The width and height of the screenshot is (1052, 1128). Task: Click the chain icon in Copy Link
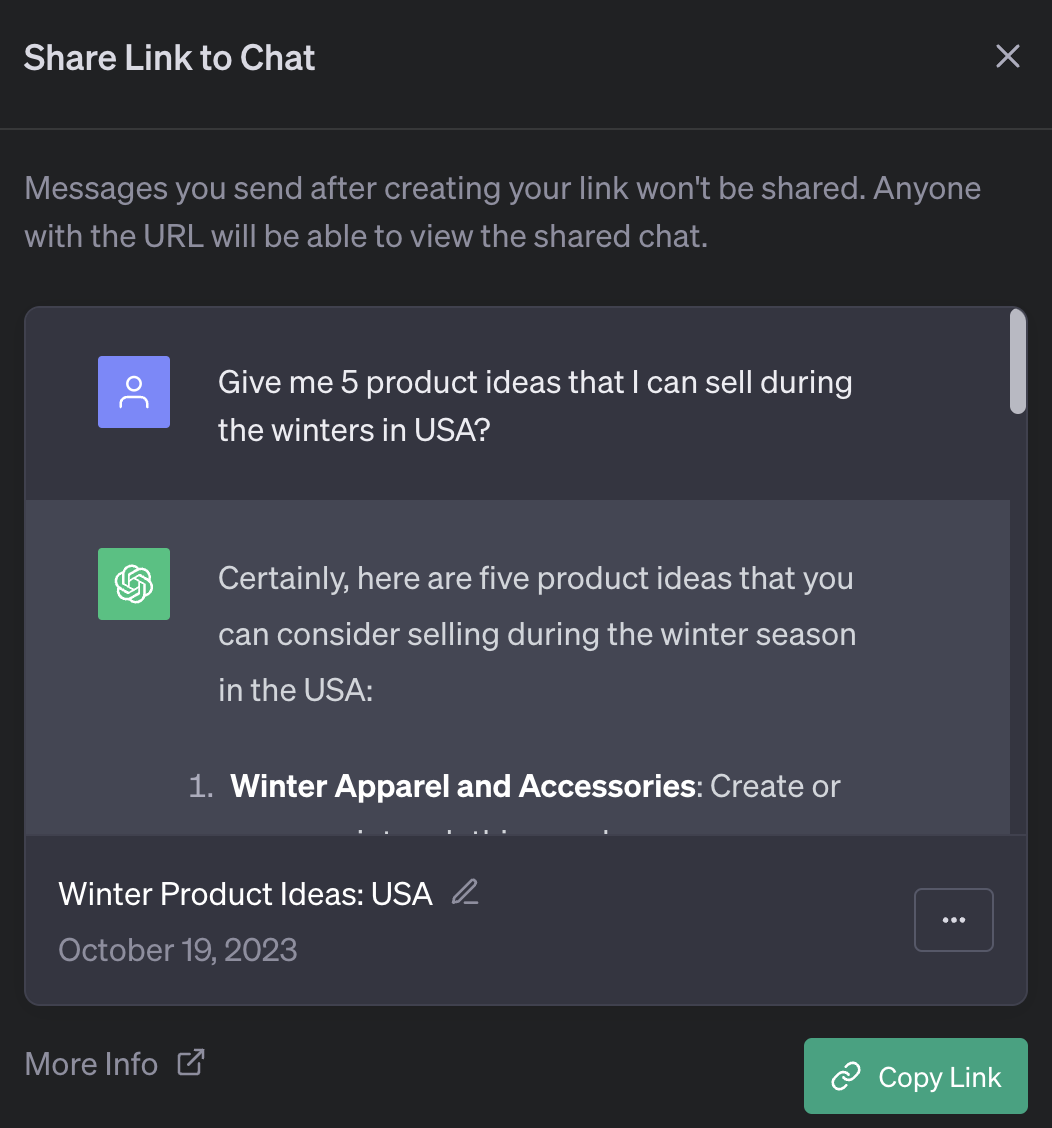point(846,1077)
